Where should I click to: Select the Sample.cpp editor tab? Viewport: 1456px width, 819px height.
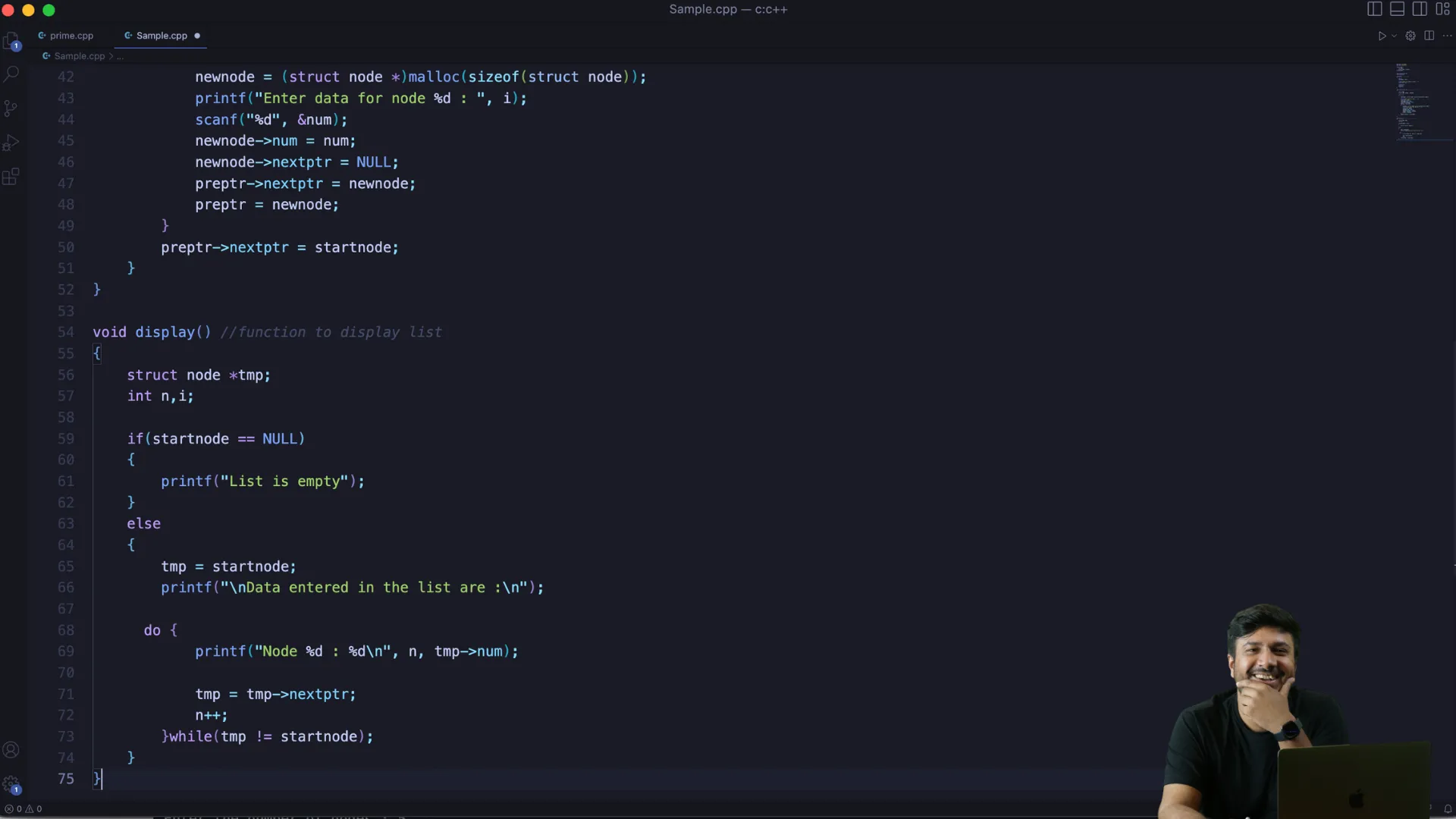click(161, 36)
